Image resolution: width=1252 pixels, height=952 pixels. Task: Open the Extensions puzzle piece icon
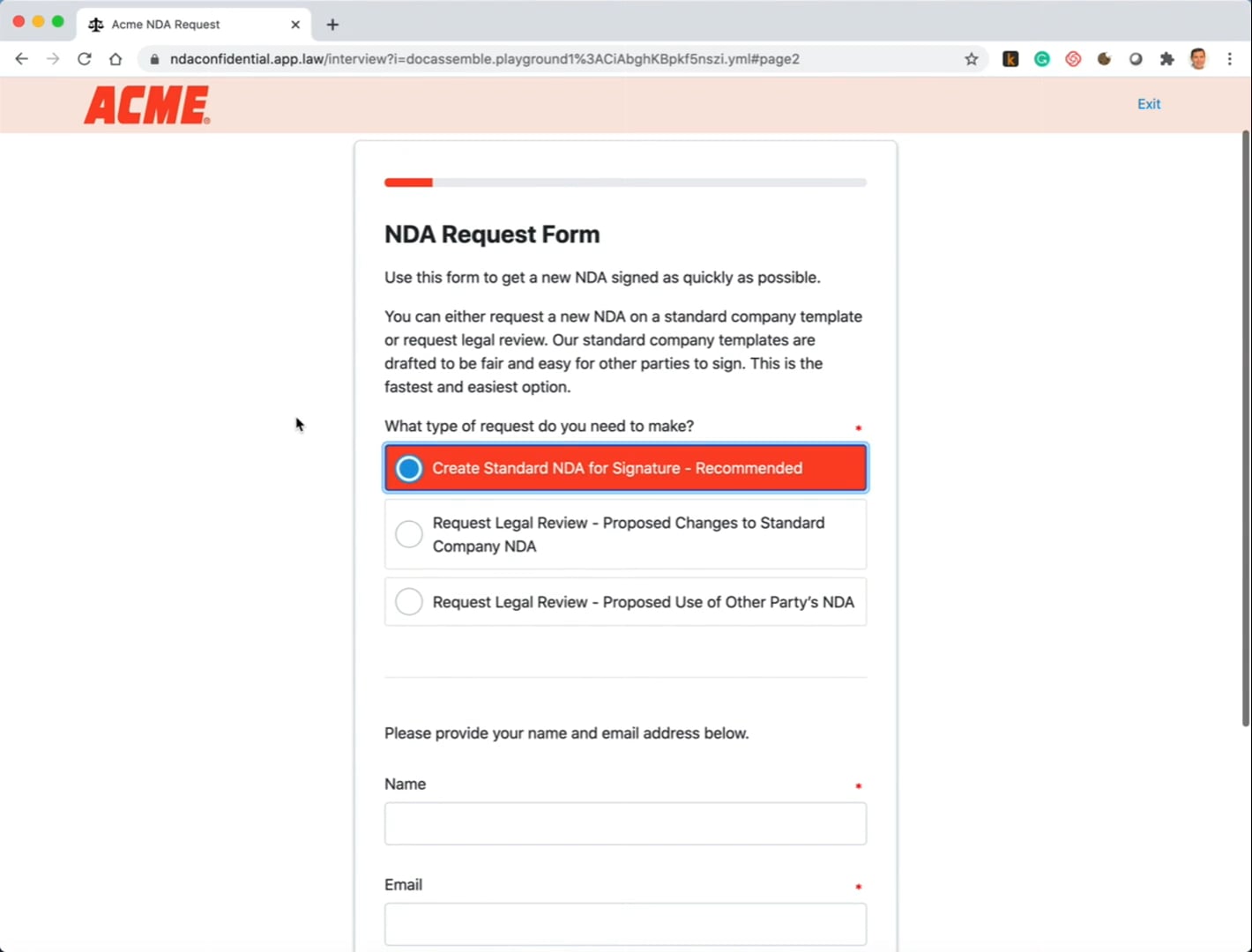[1167, 59]
